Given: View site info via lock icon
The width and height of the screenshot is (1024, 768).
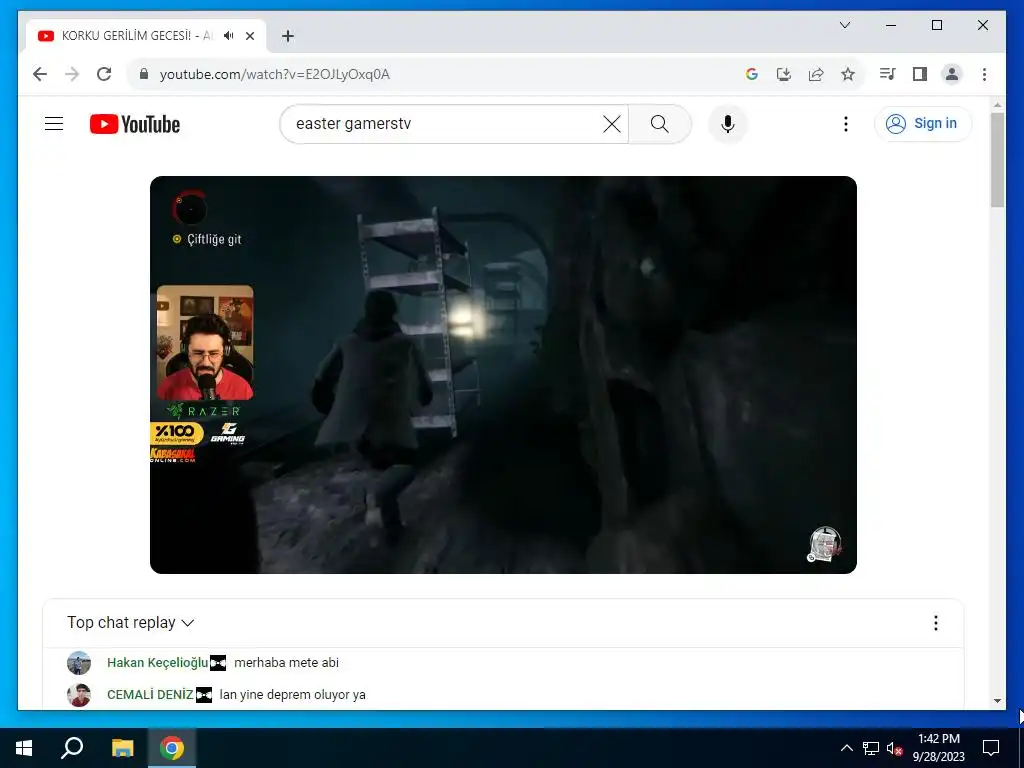Looking at the screenshot, I should pyautogui.click(x=144, y=74).
